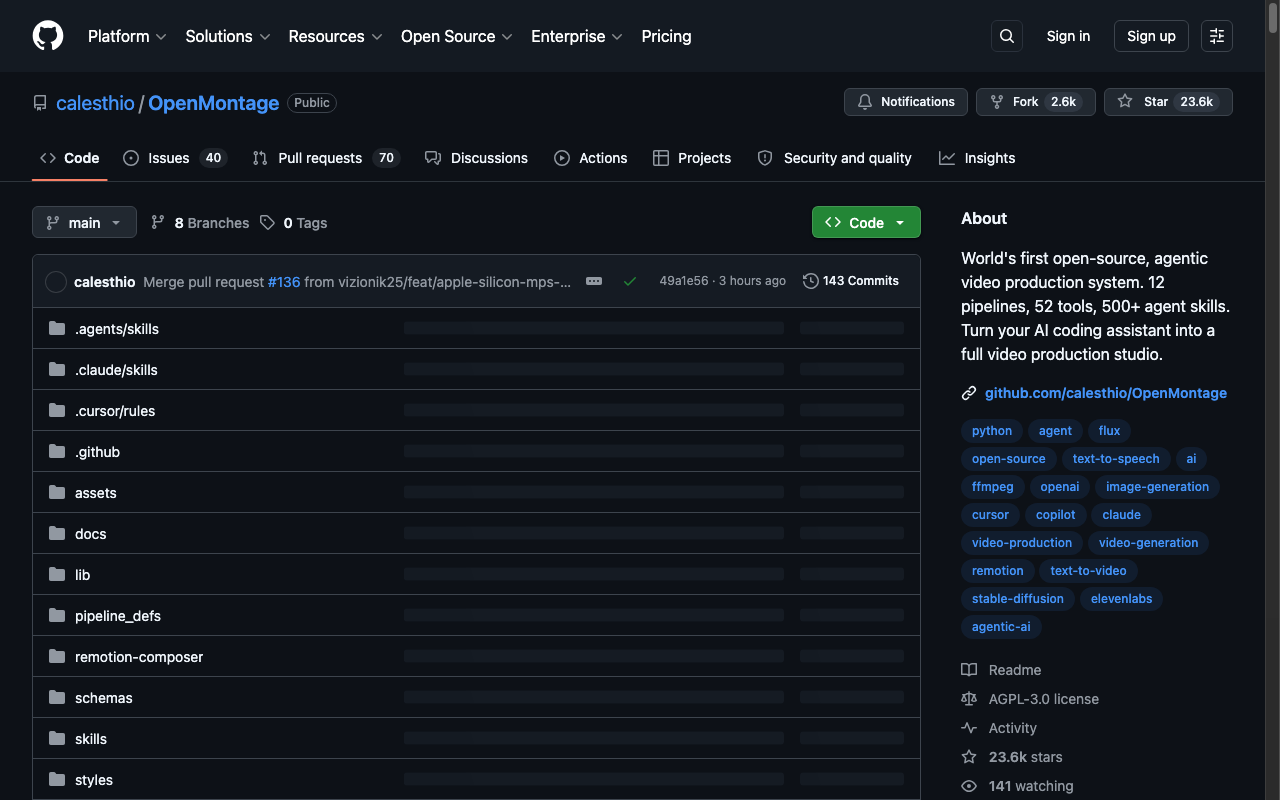
Task: Open the Projects tab
Action: [x=692, y=158]
